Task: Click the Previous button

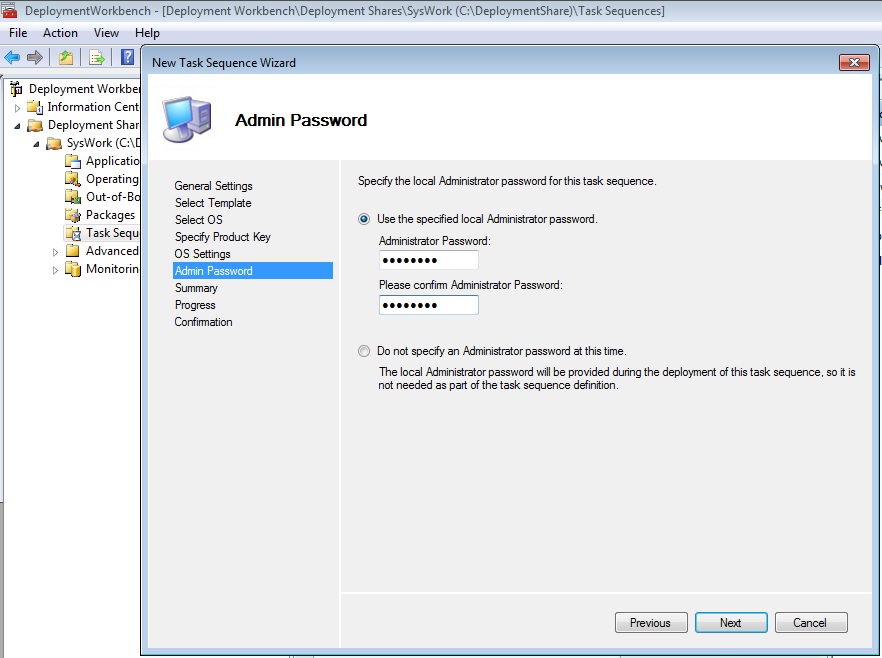Action: (651, 623)
